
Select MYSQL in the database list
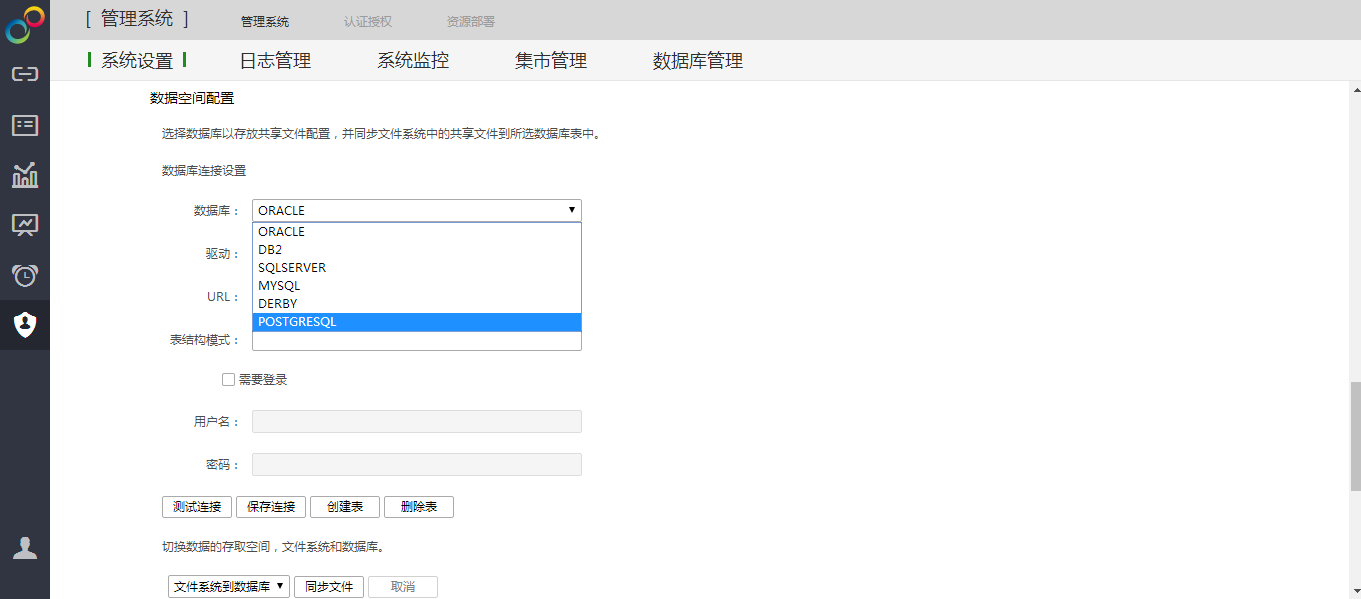tap(416, 286)
